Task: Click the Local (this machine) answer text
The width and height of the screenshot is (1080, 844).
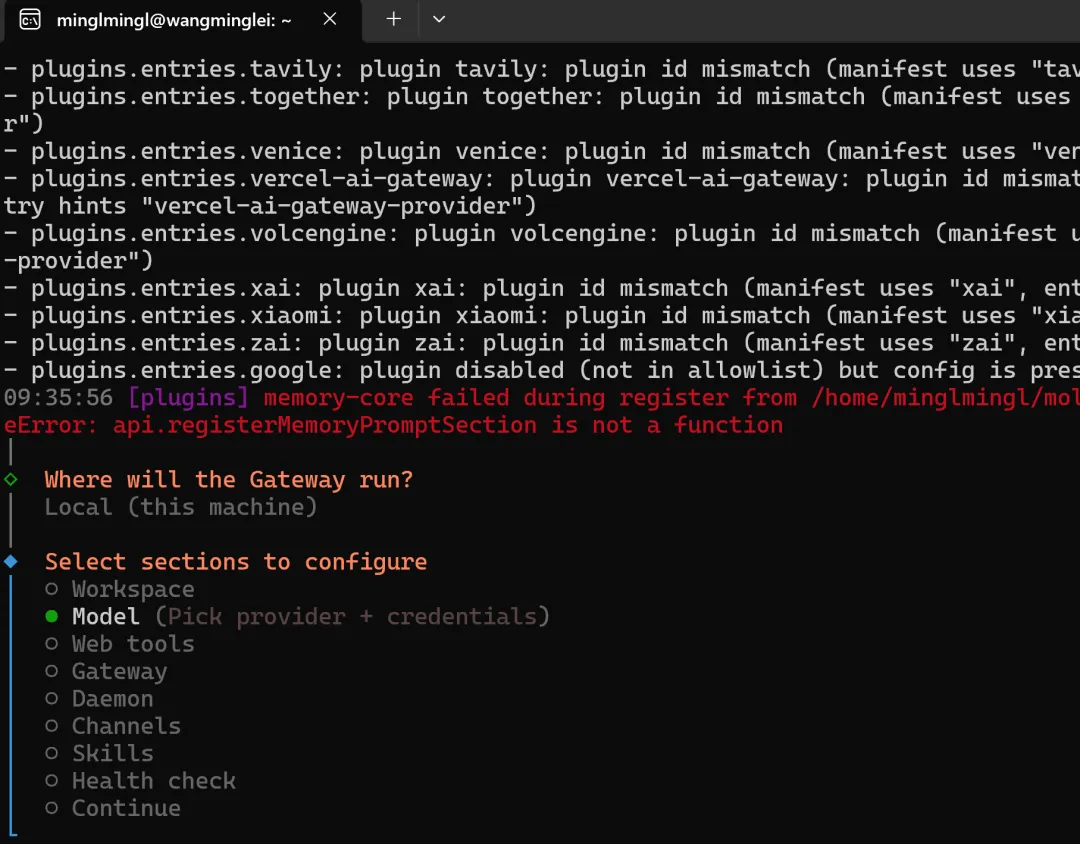Action: point(181,507)
